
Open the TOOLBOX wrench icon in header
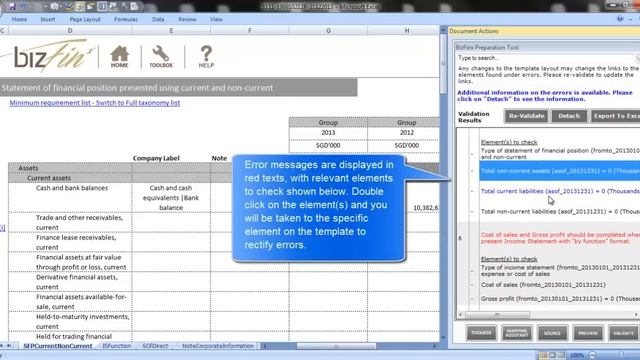click(161, 56)
